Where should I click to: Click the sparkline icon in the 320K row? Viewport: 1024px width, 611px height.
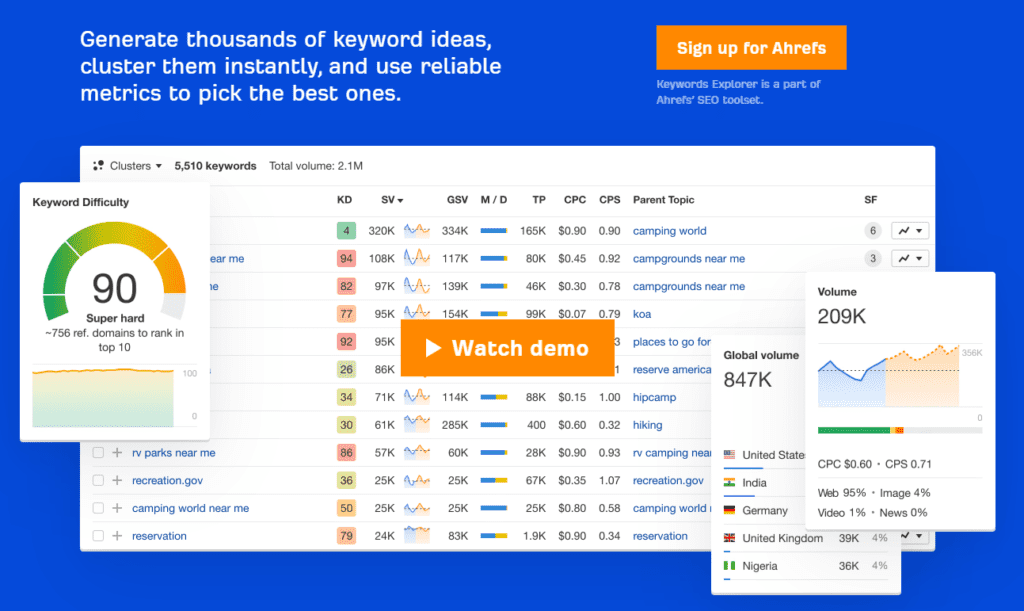[417, 230]
